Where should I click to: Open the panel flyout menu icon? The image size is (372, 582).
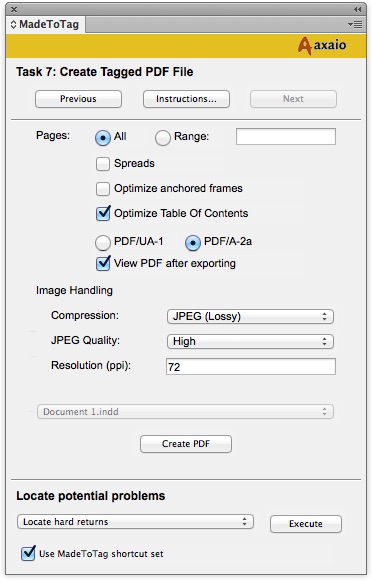point(355,24)
